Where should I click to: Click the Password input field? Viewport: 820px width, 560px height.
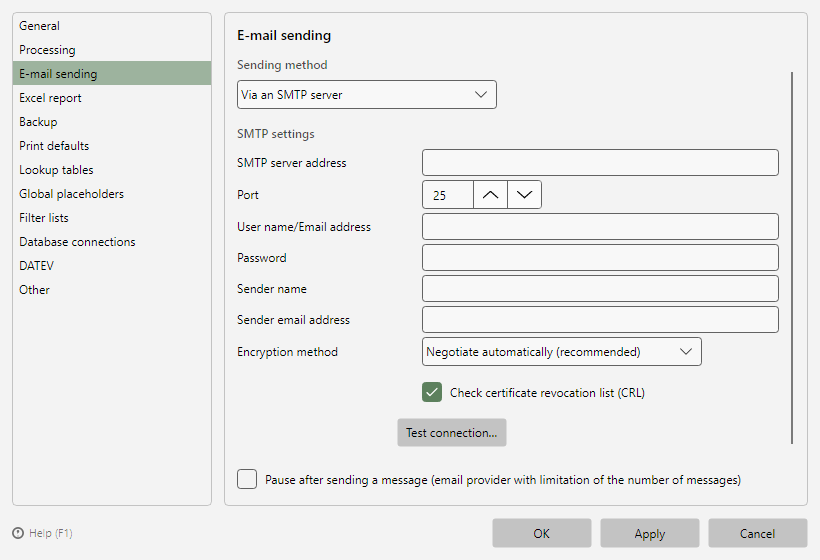(600, 257)
